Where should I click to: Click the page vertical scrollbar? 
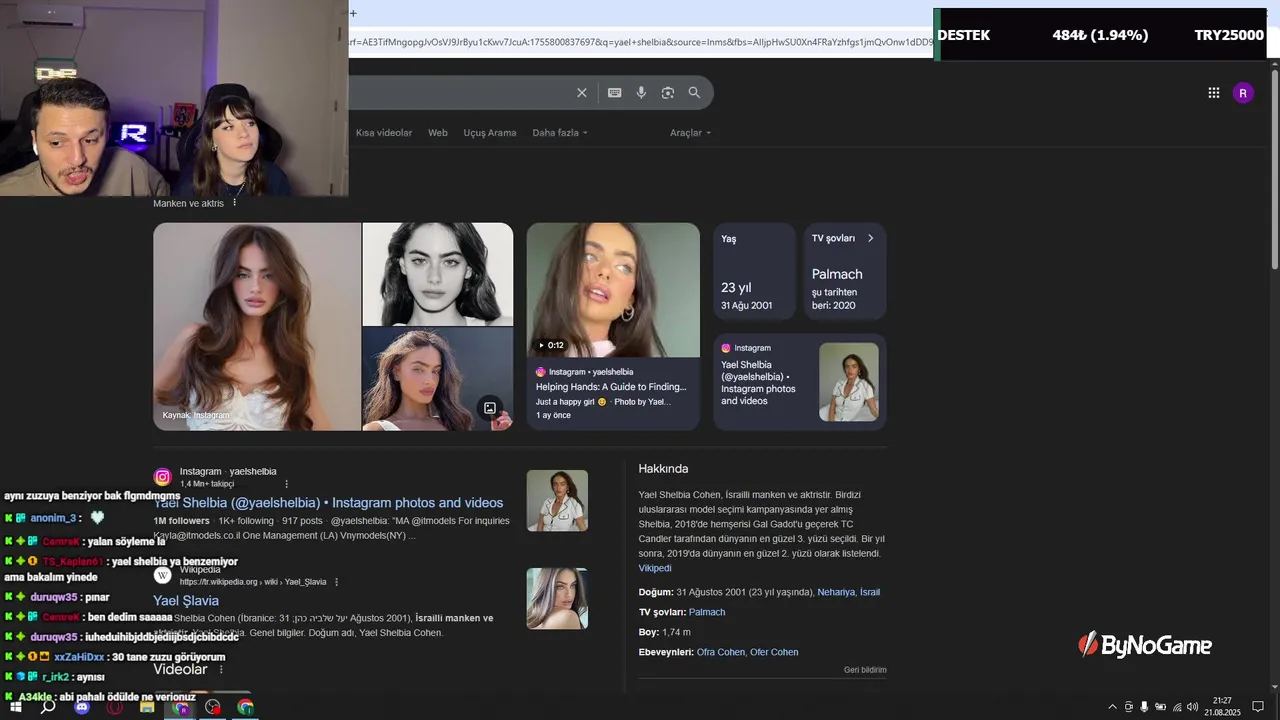[x=1274, y=170]
